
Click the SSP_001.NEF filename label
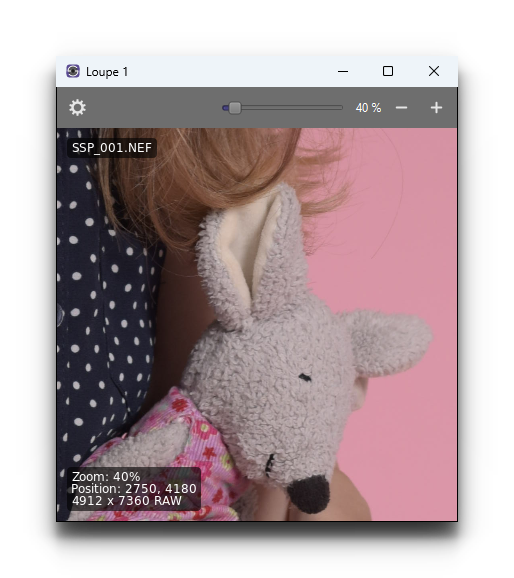point(112,148)
